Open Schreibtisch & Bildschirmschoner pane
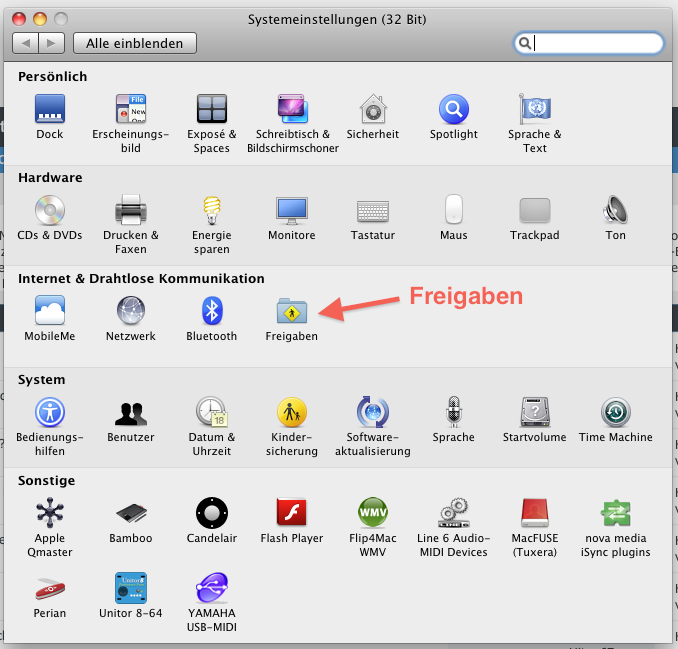 click(292, 109)
